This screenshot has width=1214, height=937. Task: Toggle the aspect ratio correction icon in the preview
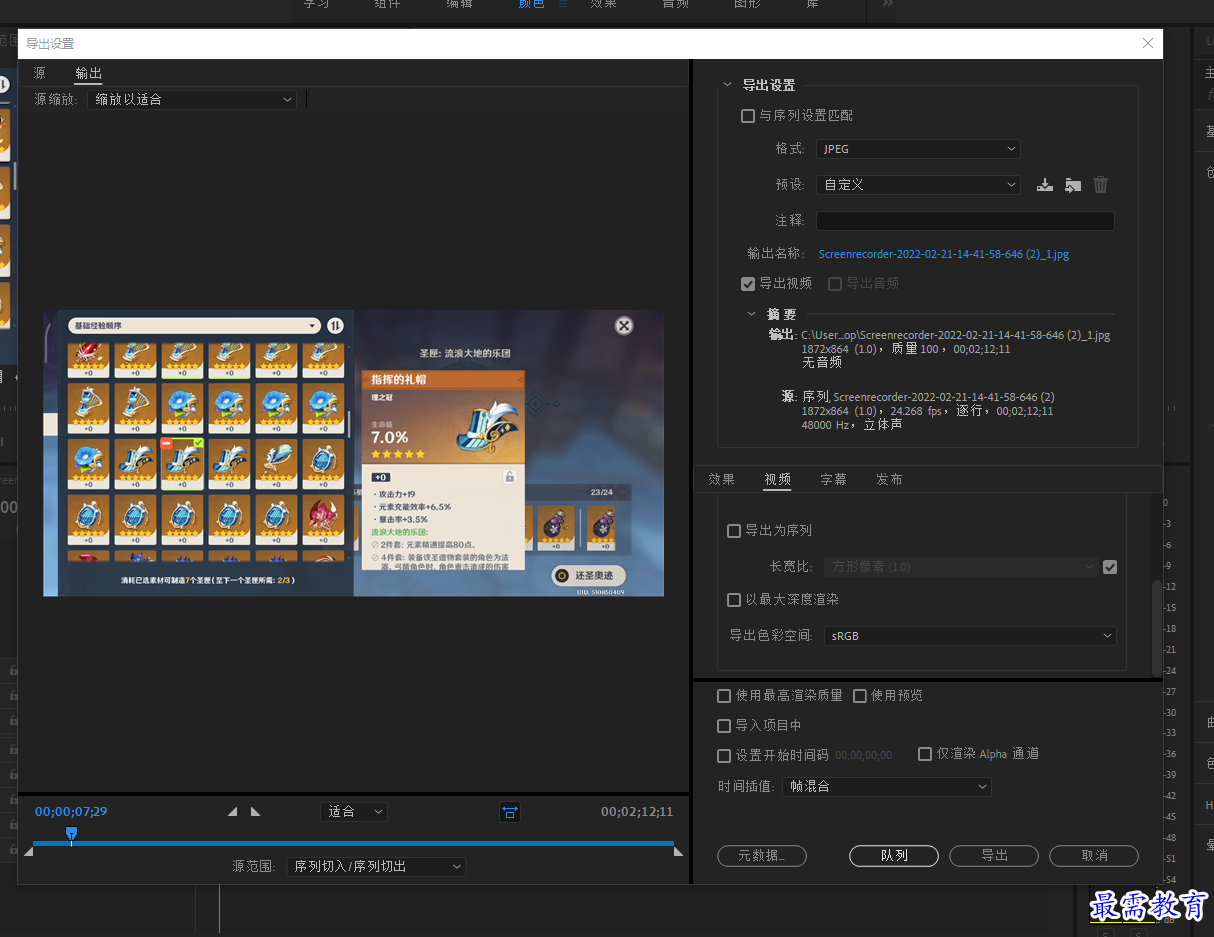coord(510,812)
